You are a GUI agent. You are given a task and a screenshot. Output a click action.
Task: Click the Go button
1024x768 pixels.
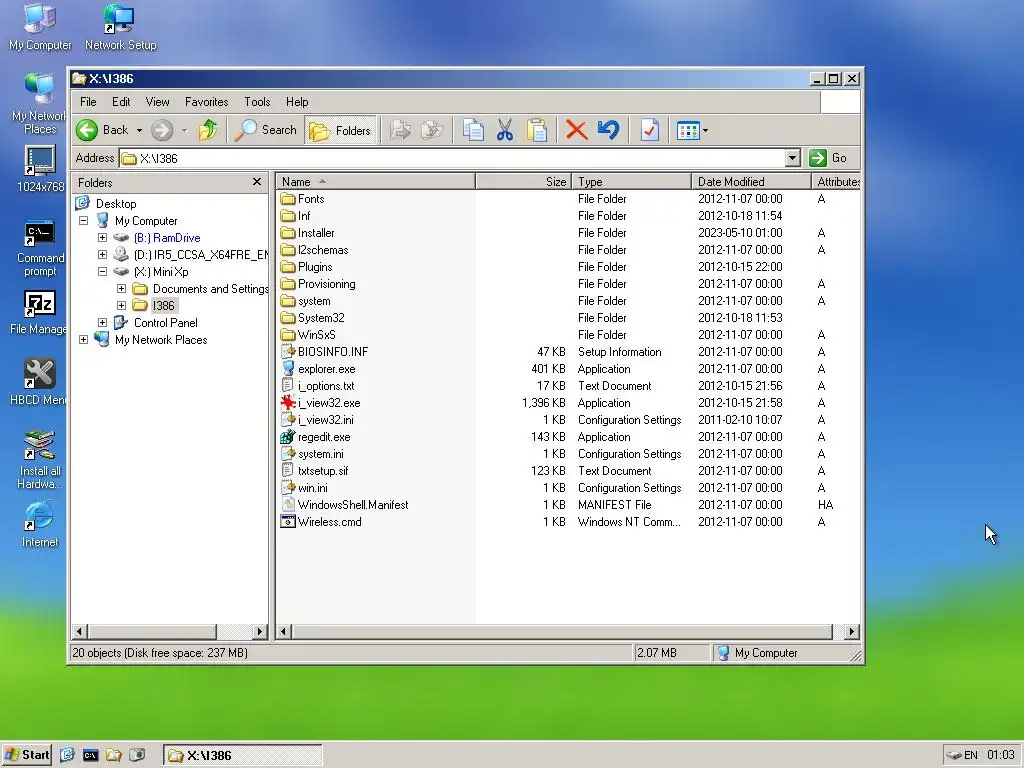pyautogui.click(x=828, y=158)
